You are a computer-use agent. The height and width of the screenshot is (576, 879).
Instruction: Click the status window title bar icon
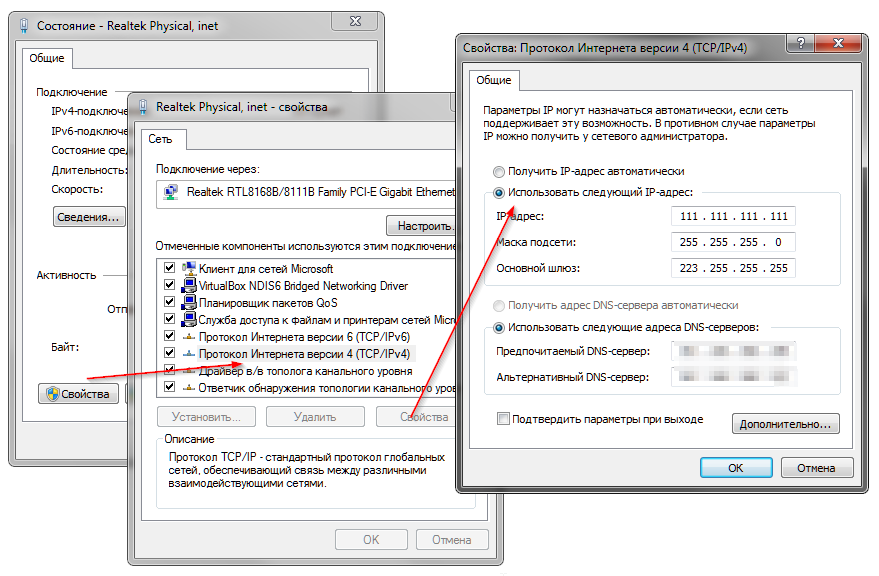coord(24,26)
